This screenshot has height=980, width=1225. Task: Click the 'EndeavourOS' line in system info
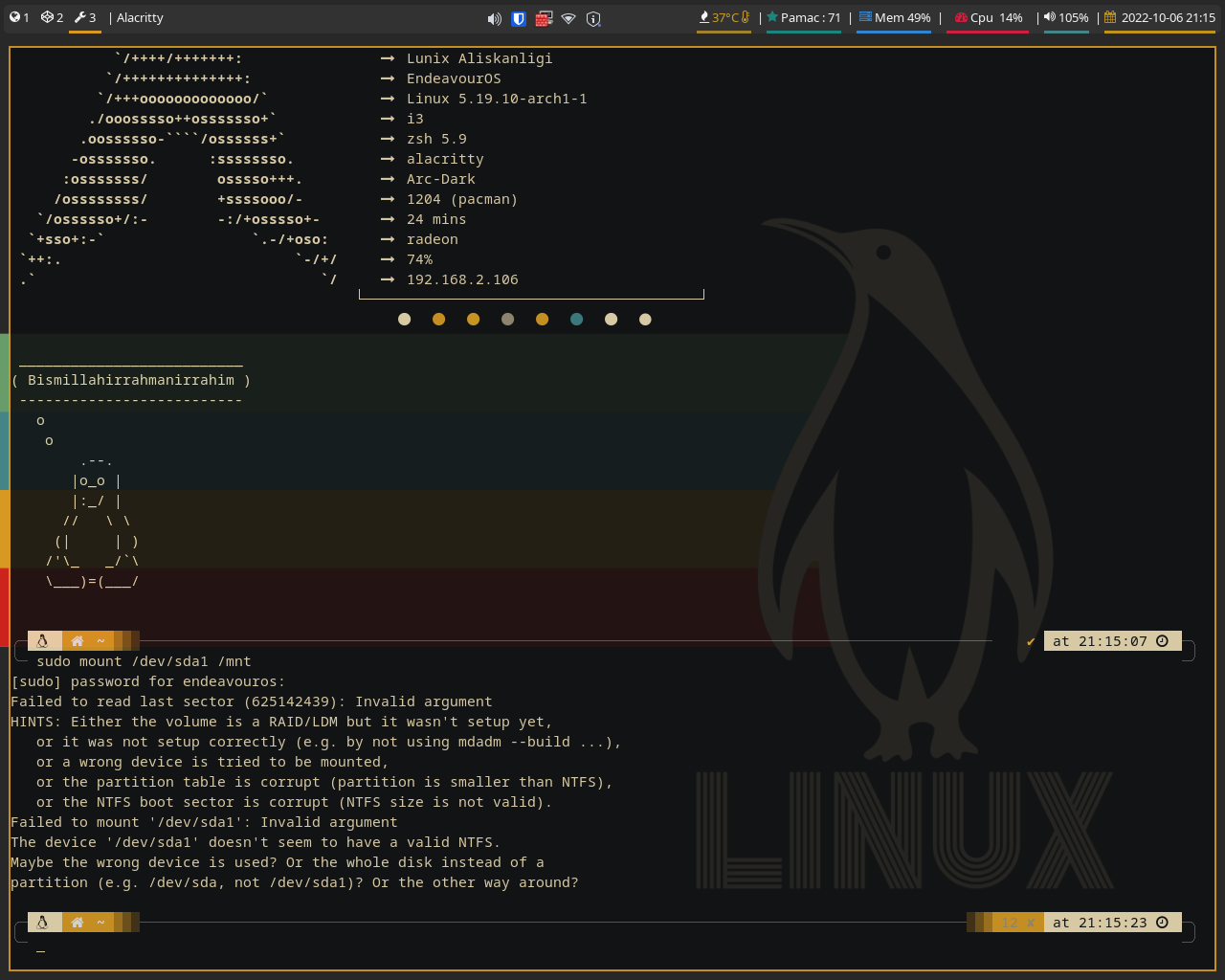coord(454,78)
